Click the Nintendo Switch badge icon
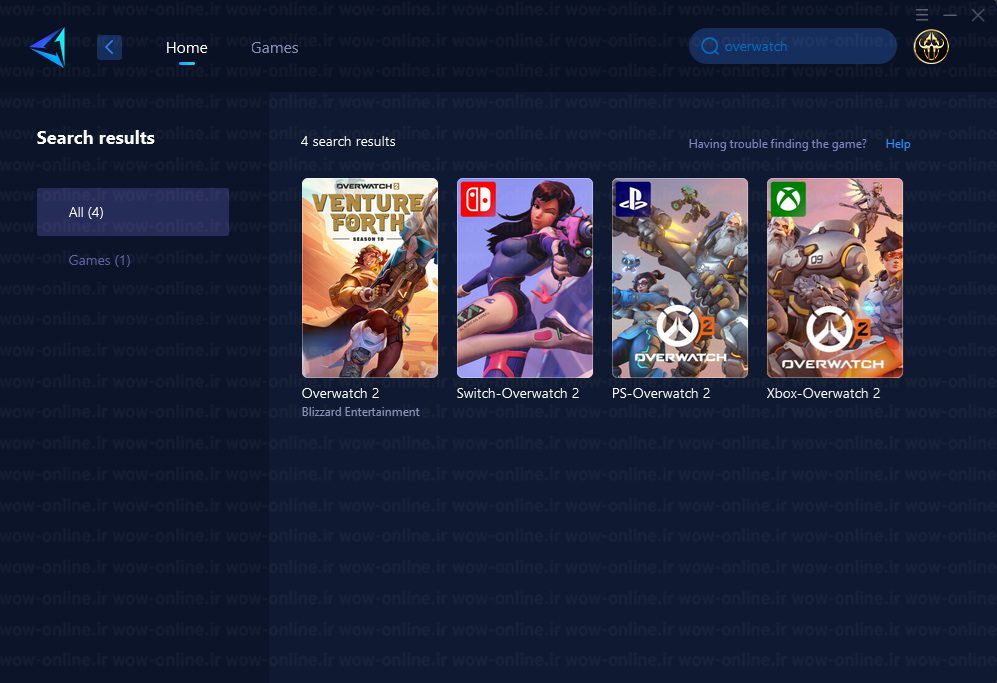Screen dimensions: 997x683 click(x=478, y=199)
